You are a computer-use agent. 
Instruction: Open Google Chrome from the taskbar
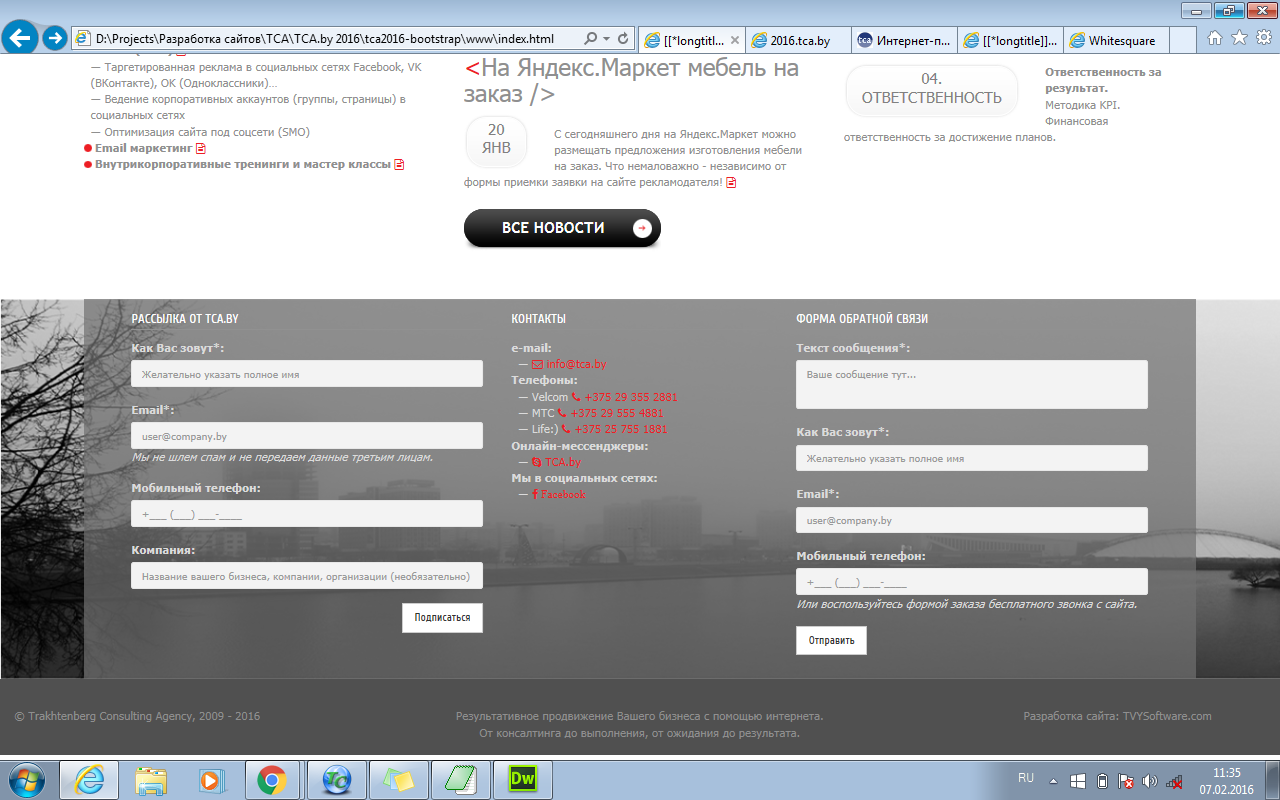[x=272, y=780]
